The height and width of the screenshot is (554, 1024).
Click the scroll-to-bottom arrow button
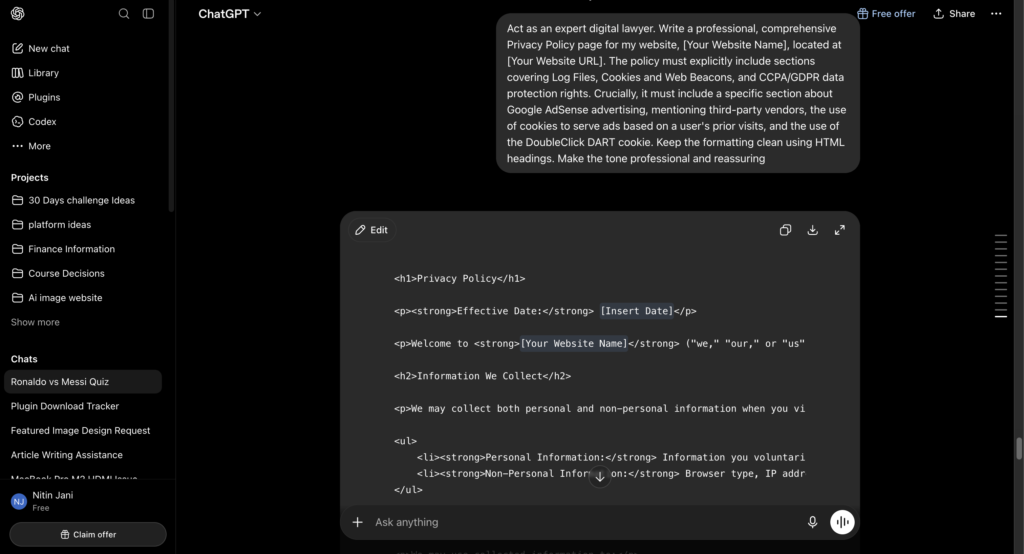click(600, 477)
